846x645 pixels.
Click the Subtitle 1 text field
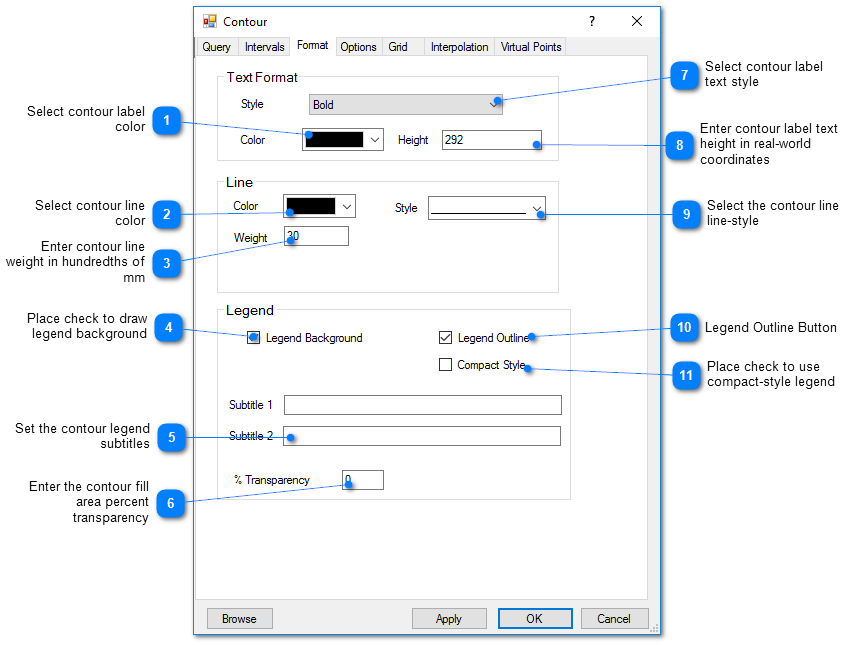tap(422, 405)
